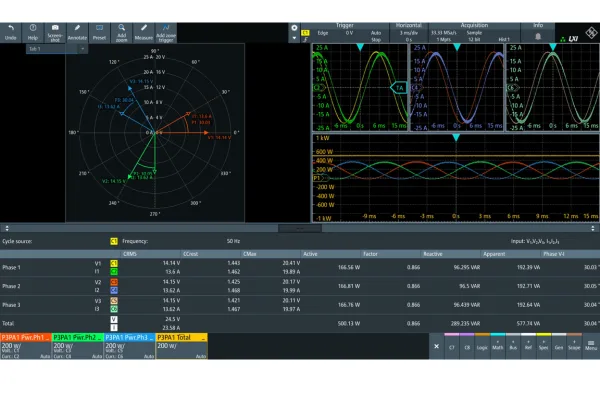
Task: Click the Active column header
Action: pos(331,254)
